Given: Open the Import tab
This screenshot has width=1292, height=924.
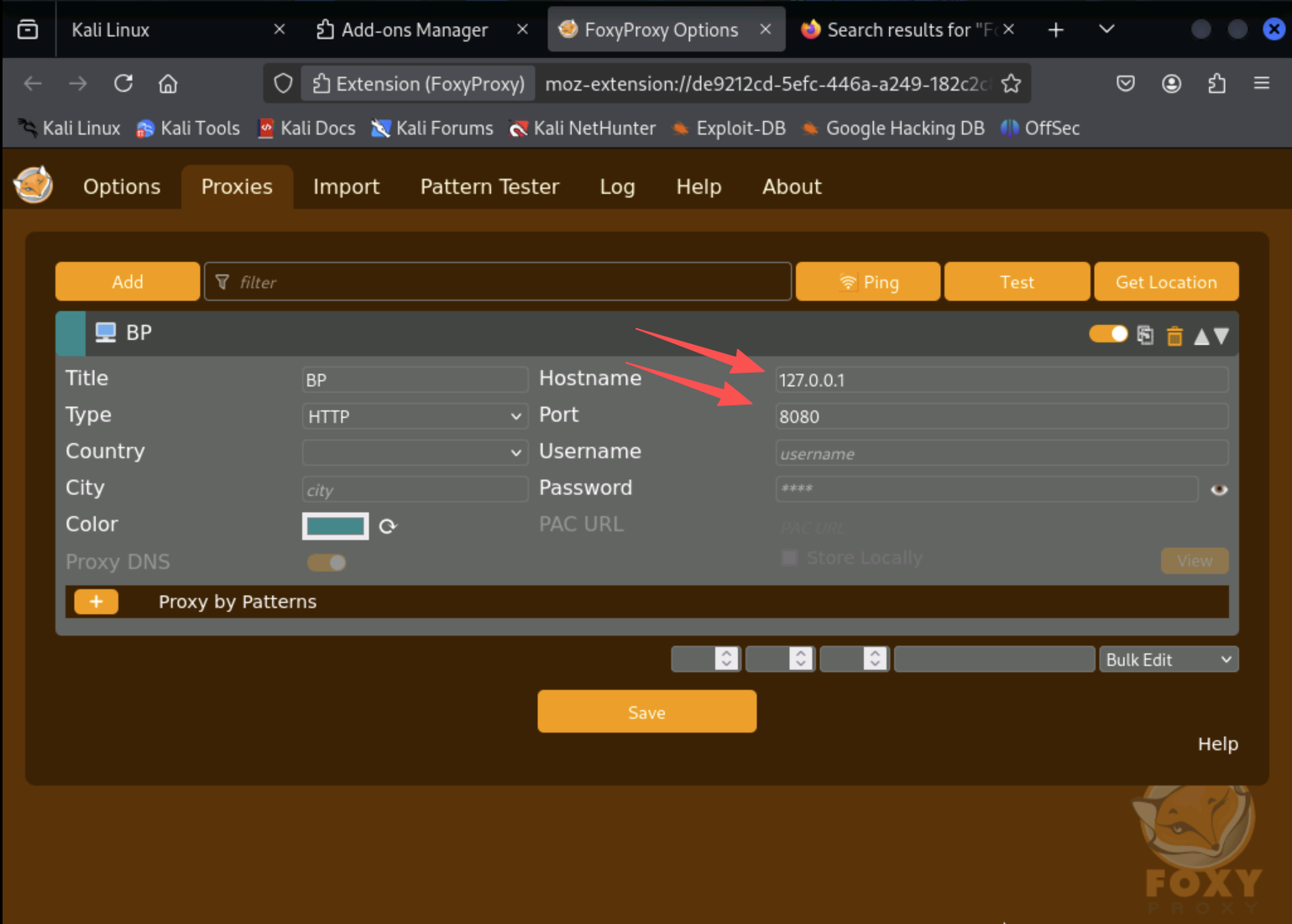Looking at the screenshot, I should 346,186.
